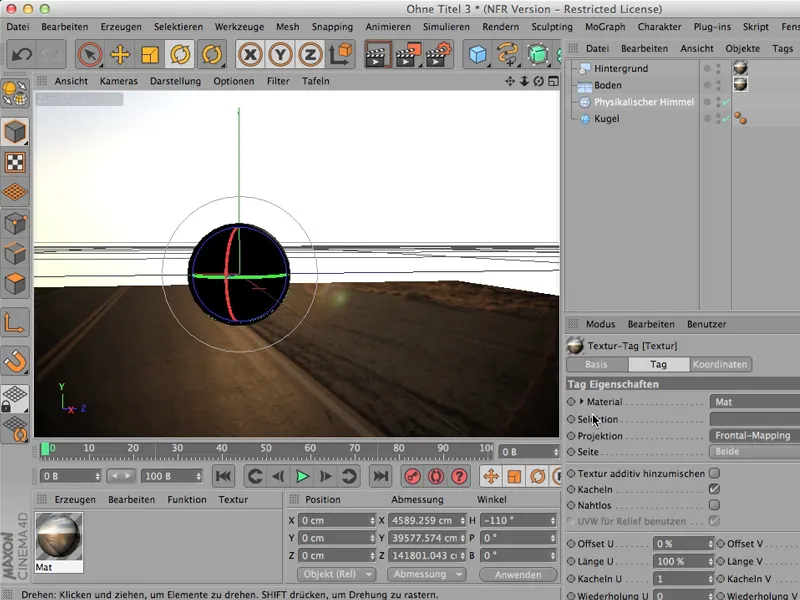The image size is (800, 600).
Task: Switch to Model mode in left palette
Action: [x=15, y=132]
